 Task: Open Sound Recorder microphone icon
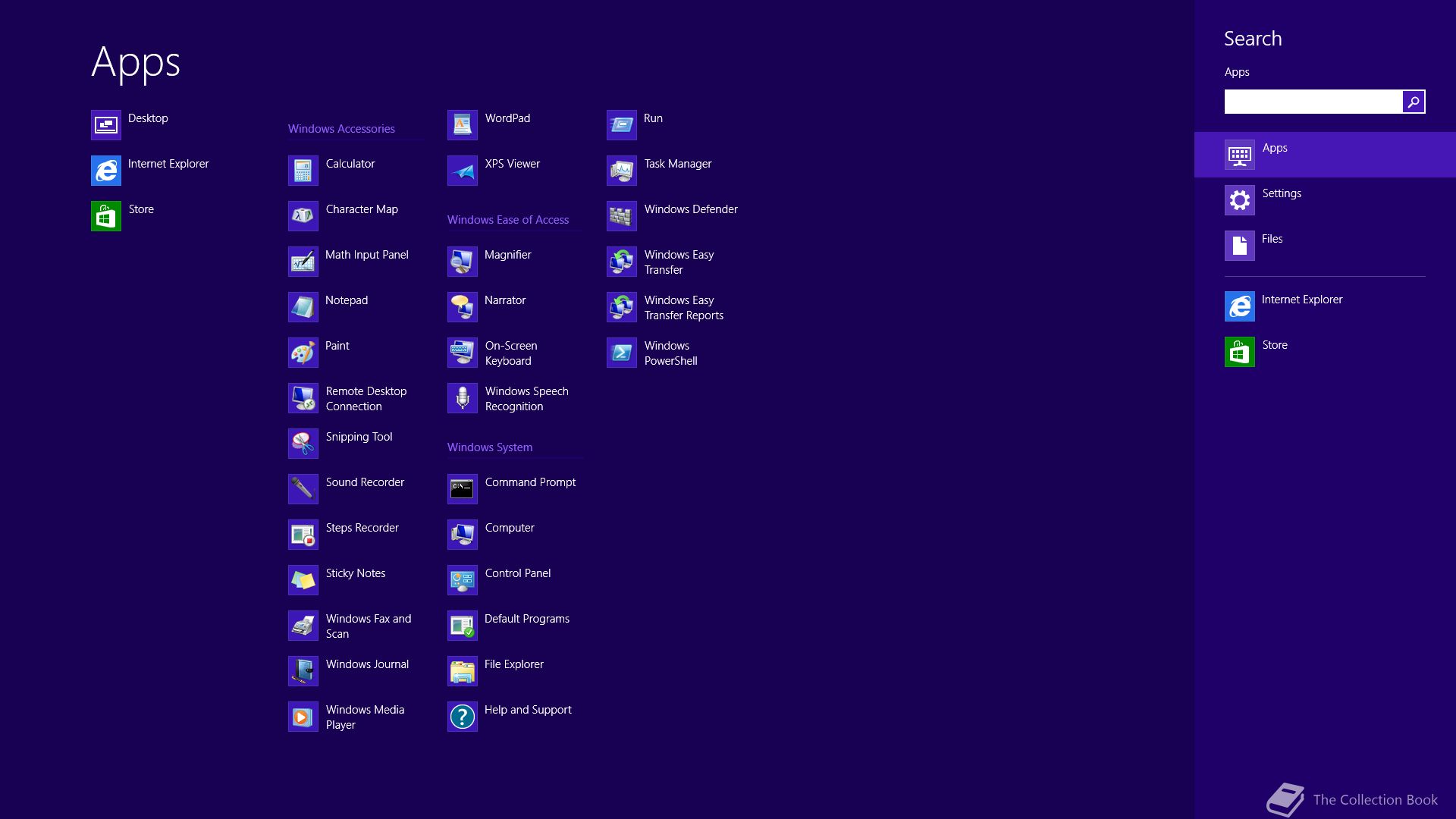pyautogui.click(x=303, y=489)
